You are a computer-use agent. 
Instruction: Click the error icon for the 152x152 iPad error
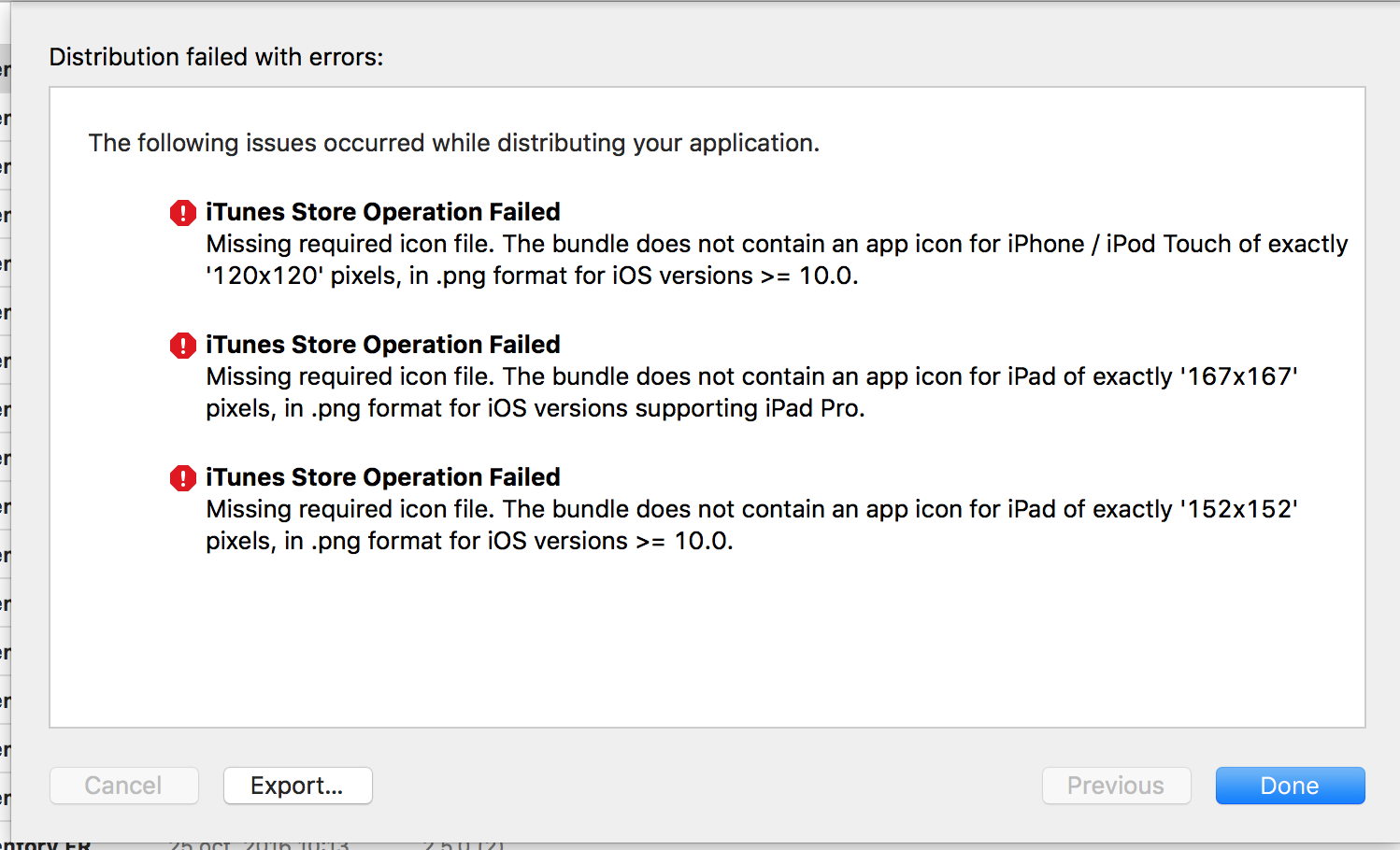click(x=182, y=478)
